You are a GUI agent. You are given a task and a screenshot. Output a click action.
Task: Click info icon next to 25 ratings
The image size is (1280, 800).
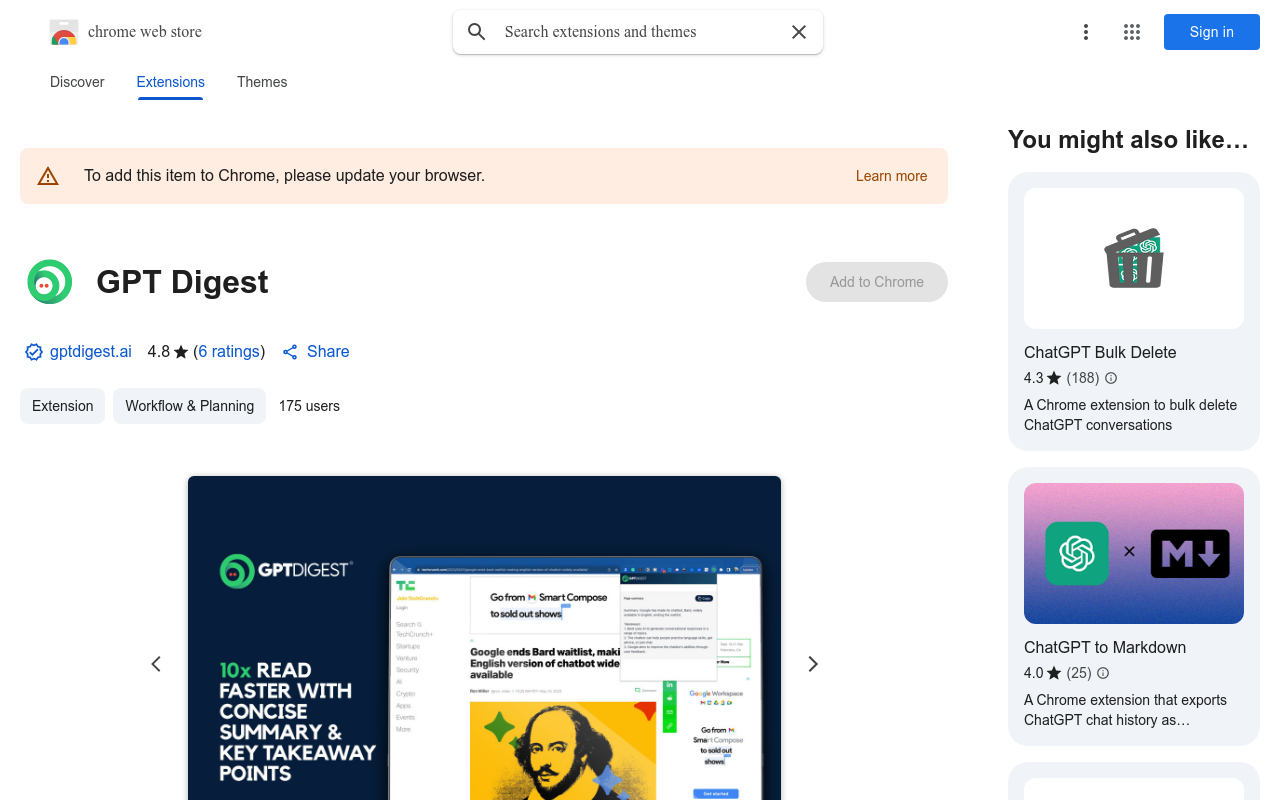(1103, 673)
